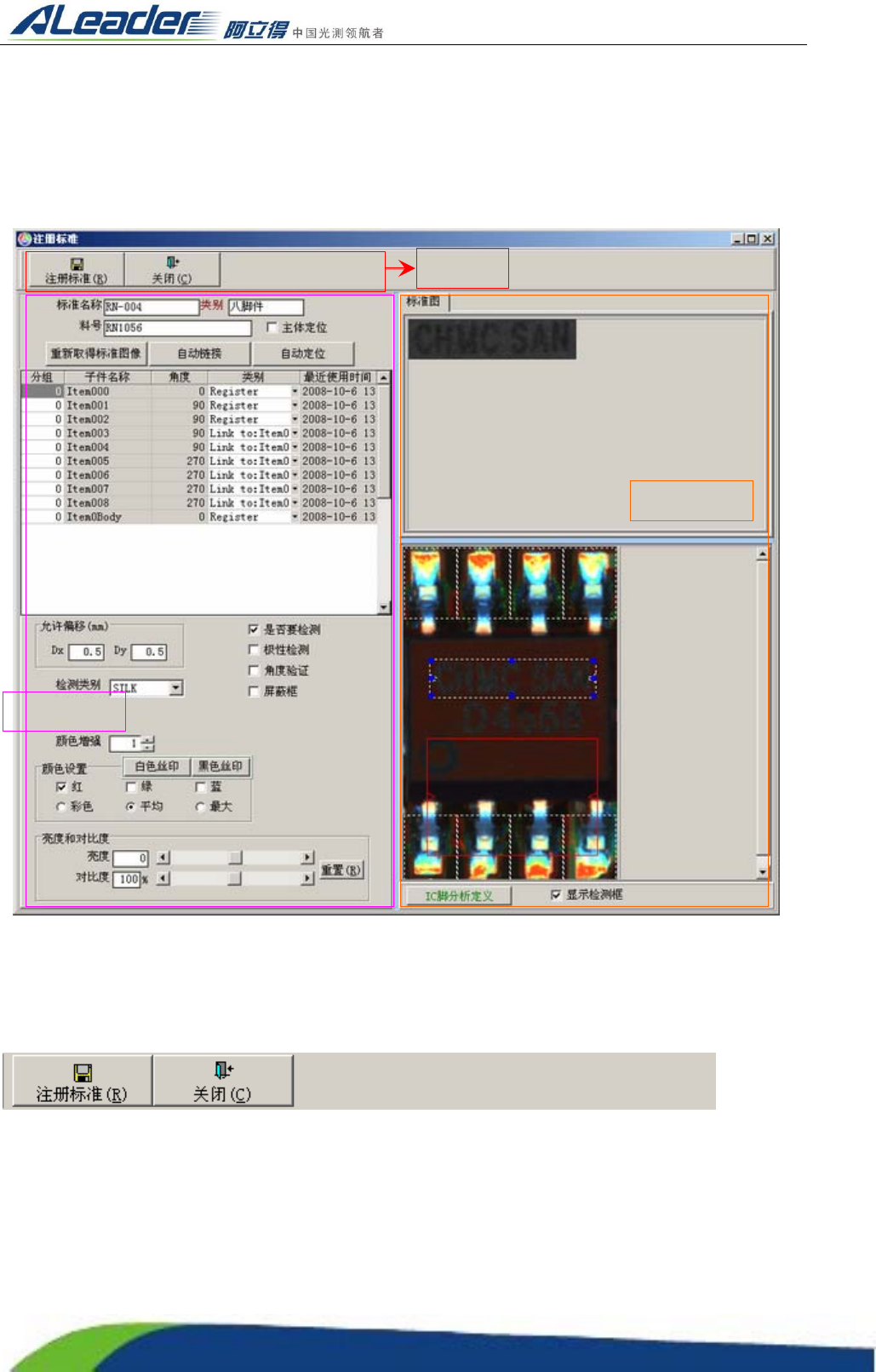Click the Dy offset input field
The width and height of the screenshot is (876, 1372).
point(149,652)
